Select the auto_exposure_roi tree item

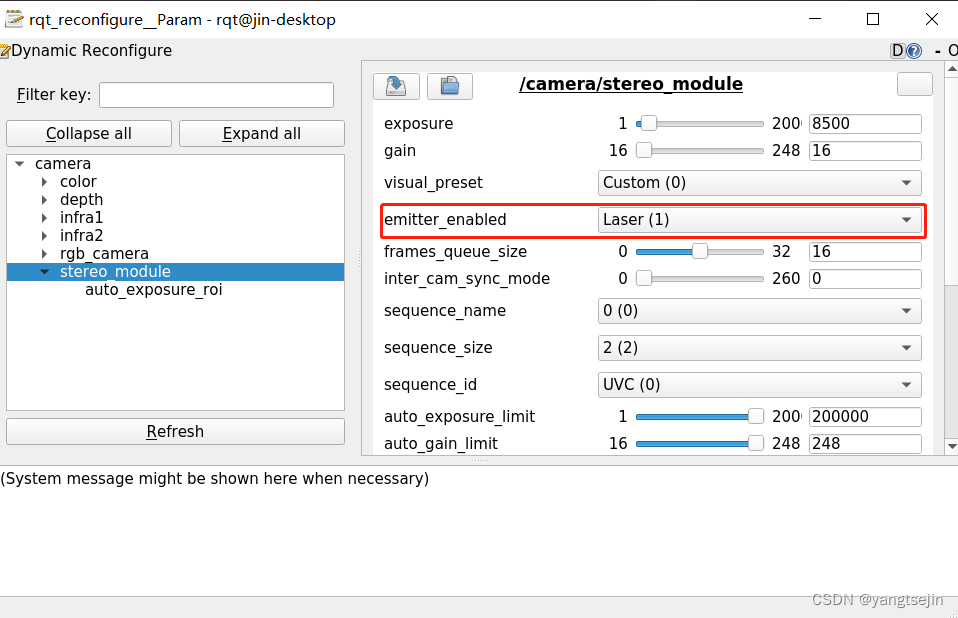point(153,289)
